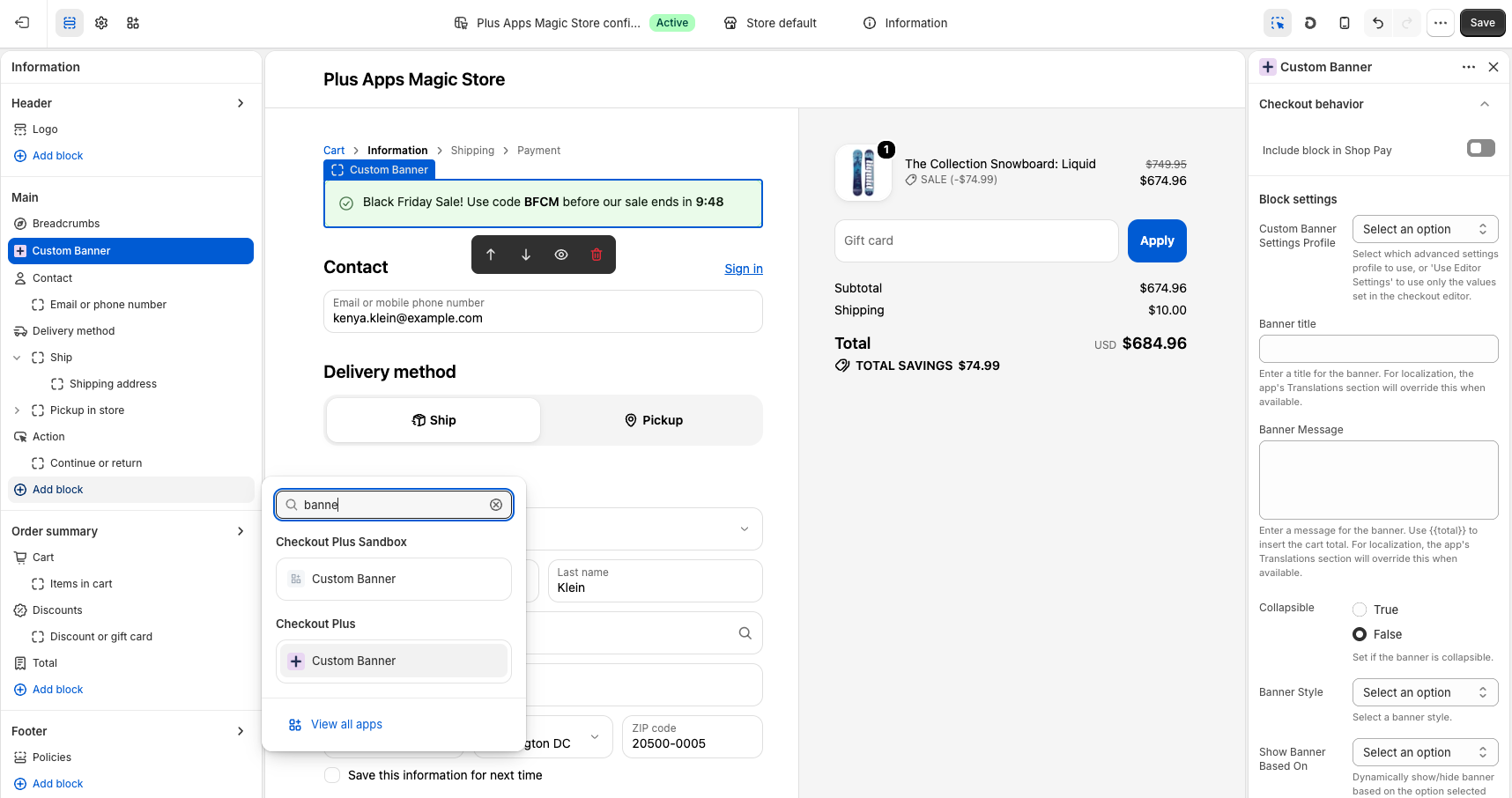Open the apps grid icon
Image resolution: width=1512 pixels, height=798 pixels.
[x=133, y=23]
